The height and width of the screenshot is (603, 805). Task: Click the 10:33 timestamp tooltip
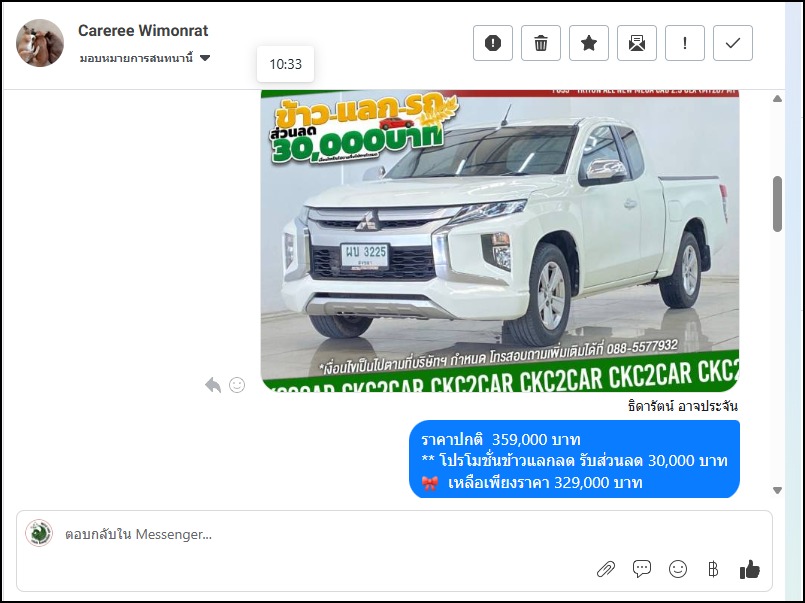tap(285, 64)
